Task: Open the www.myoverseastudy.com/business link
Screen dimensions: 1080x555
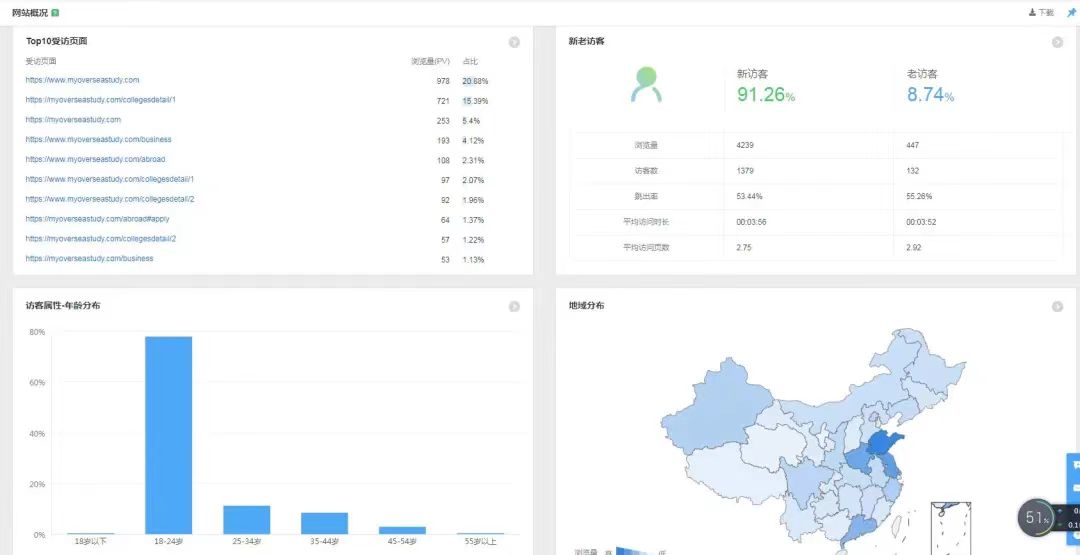Action: (98, 140)
